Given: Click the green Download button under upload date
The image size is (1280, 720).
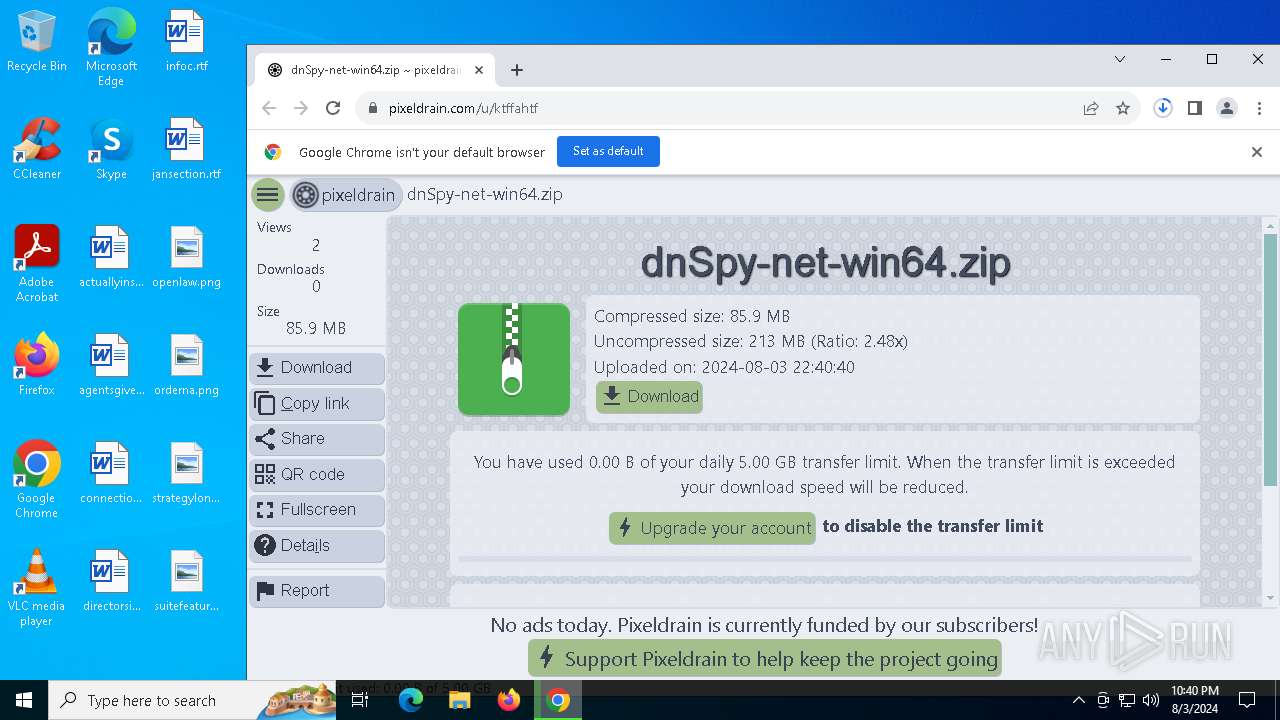Looking at the screenshot, I should [x=650, y=397].
